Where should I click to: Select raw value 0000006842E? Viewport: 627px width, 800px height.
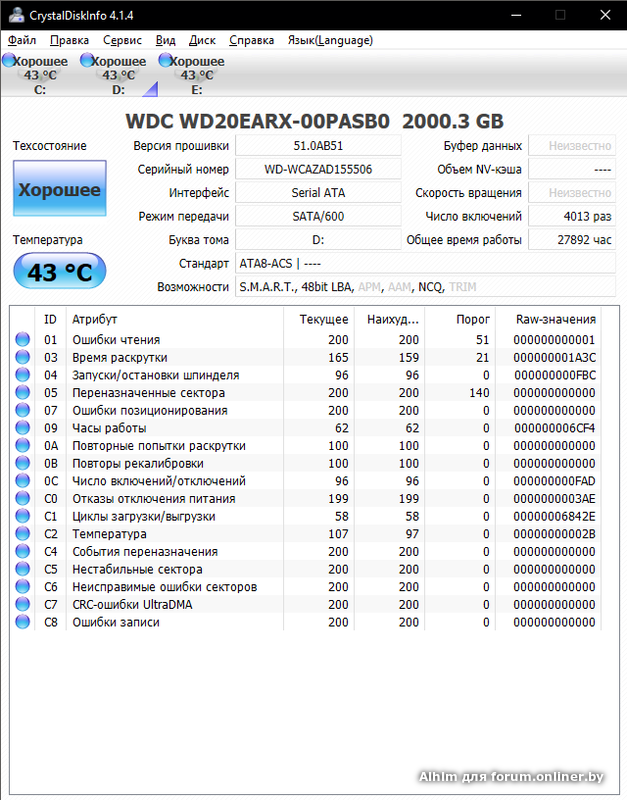[555, 516]
